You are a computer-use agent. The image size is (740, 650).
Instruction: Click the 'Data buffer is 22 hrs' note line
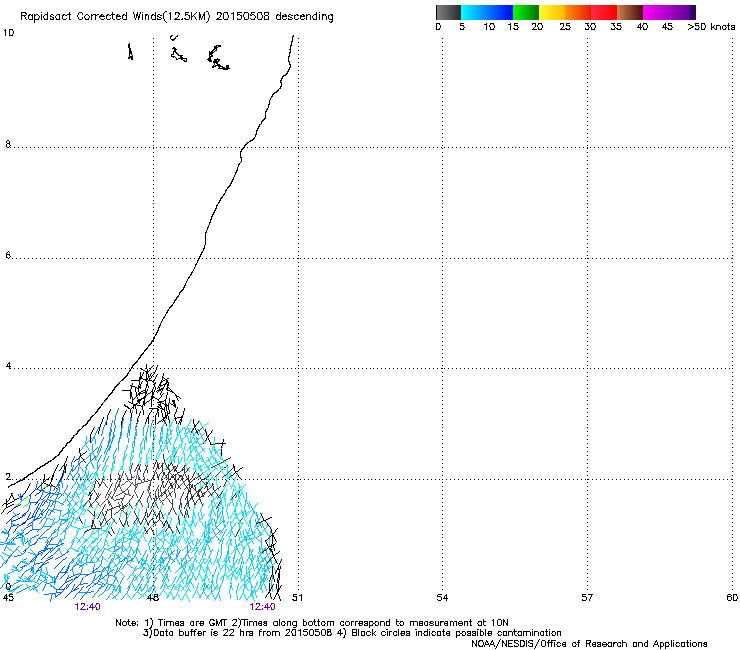tap(352, 633)
